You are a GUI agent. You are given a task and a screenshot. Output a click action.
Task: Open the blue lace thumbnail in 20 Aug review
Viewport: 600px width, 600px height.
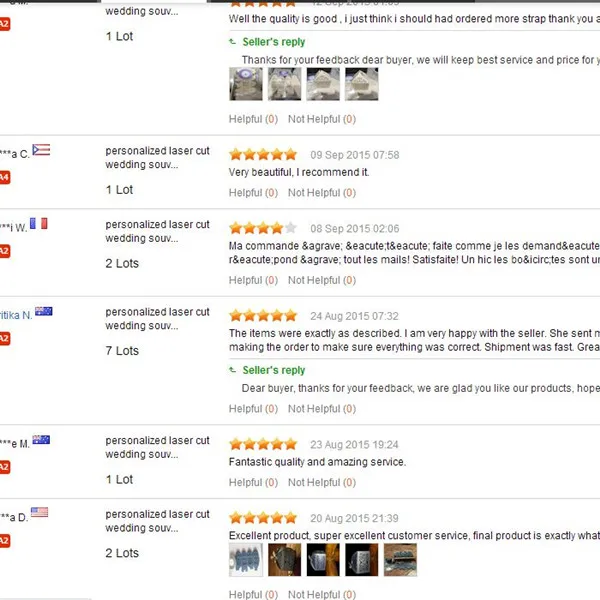[246, 560]
